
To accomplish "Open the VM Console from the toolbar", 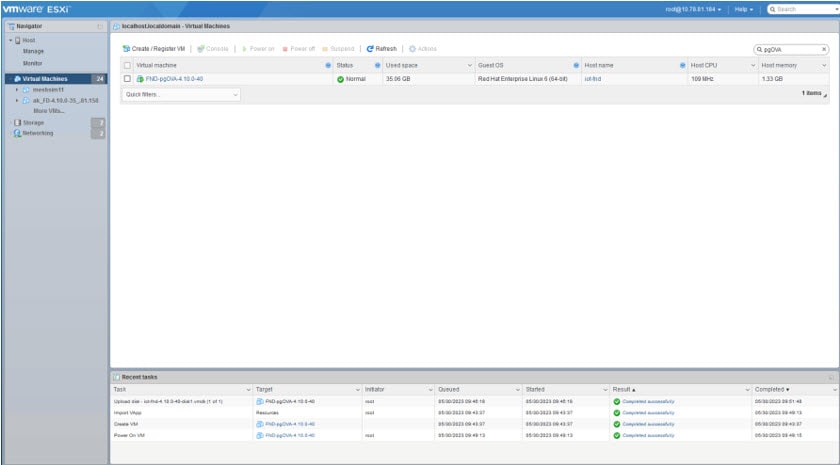I will click(x=213, y=49).
